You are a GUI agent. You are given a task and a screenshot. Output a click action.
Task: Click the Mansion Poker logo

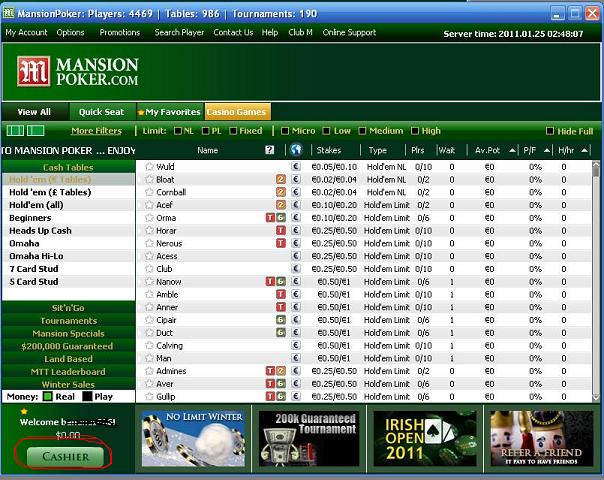77,72
